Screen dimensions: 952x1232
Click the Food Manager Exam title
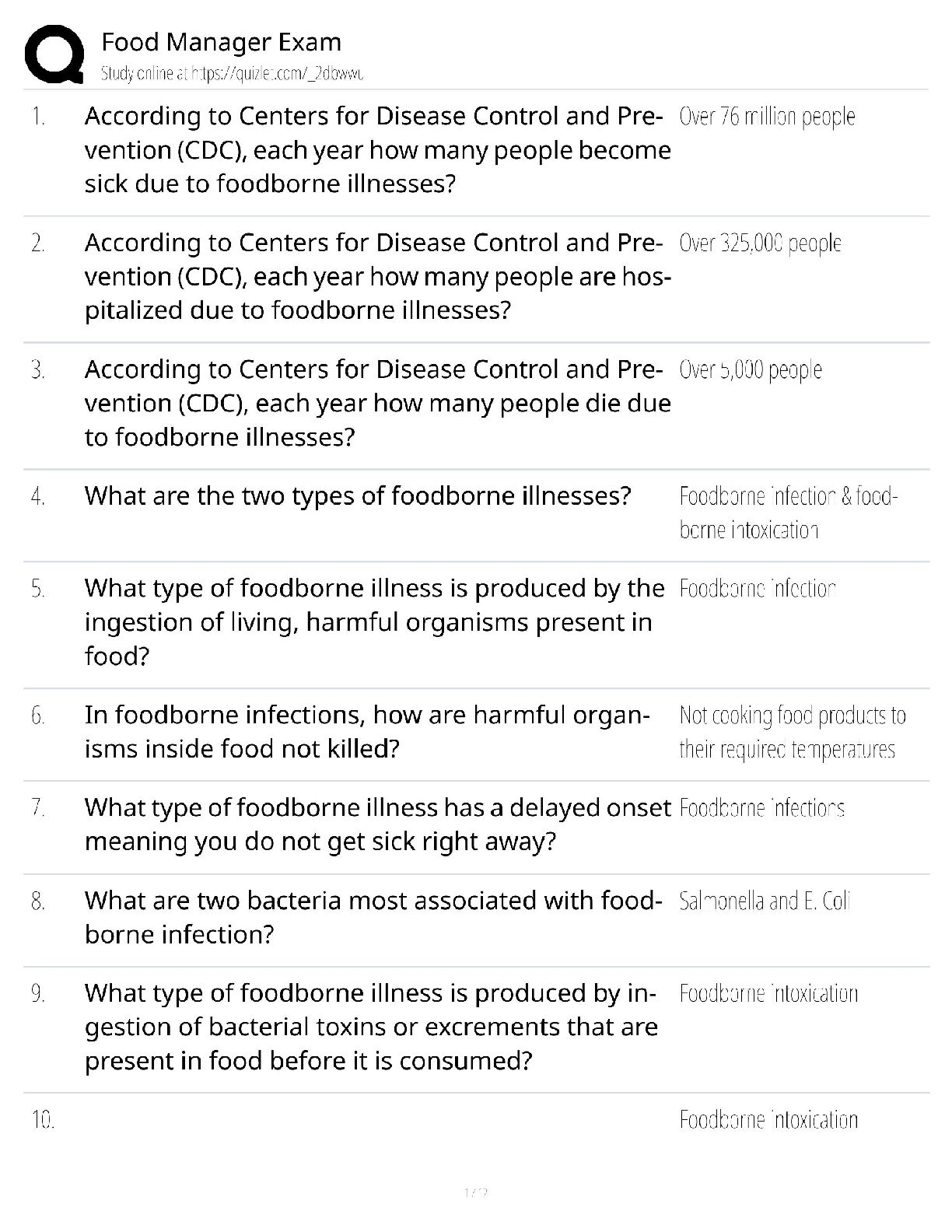tap(221, 42)
